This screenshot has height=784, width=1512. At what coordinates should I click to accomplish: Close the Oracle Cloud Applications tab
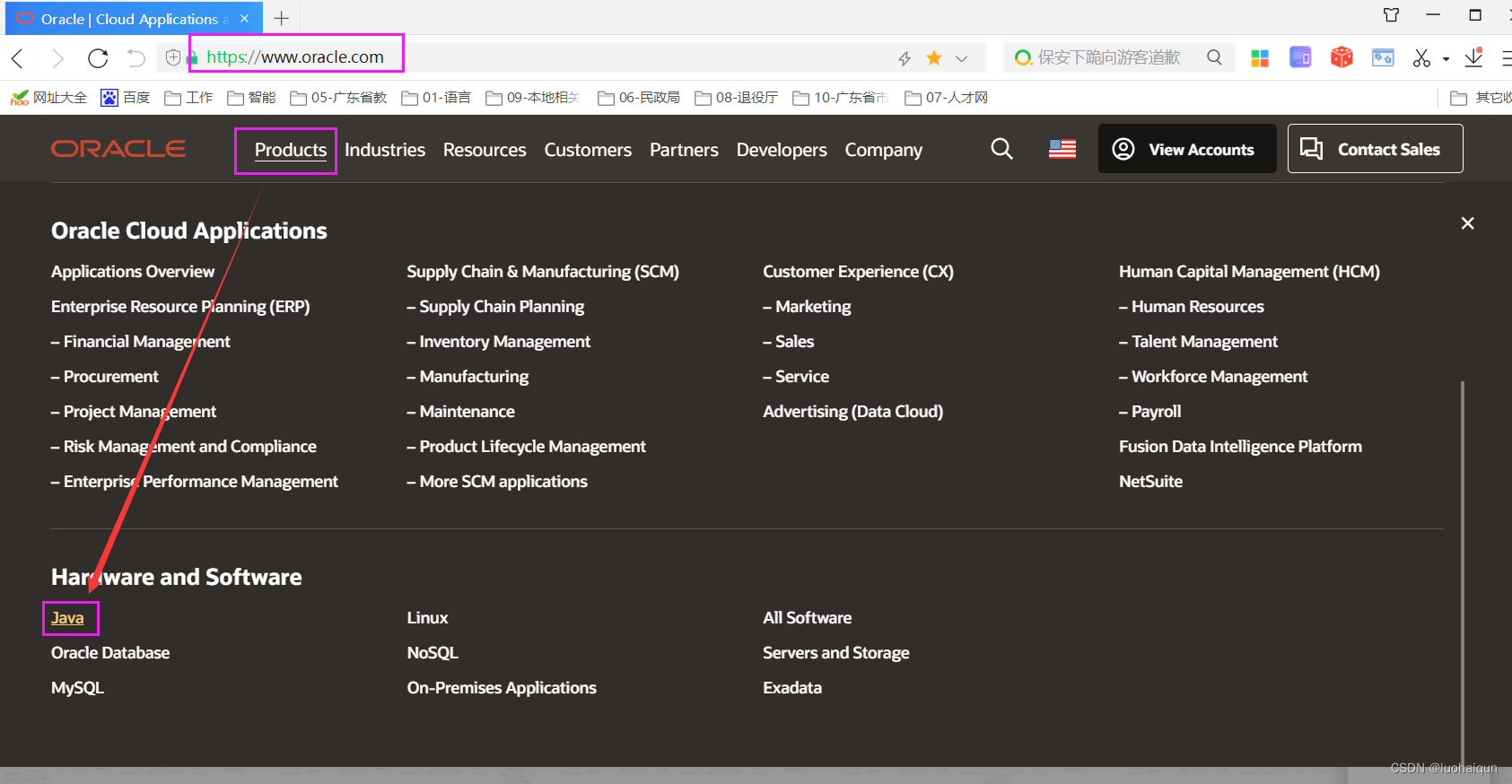[244, 18]
